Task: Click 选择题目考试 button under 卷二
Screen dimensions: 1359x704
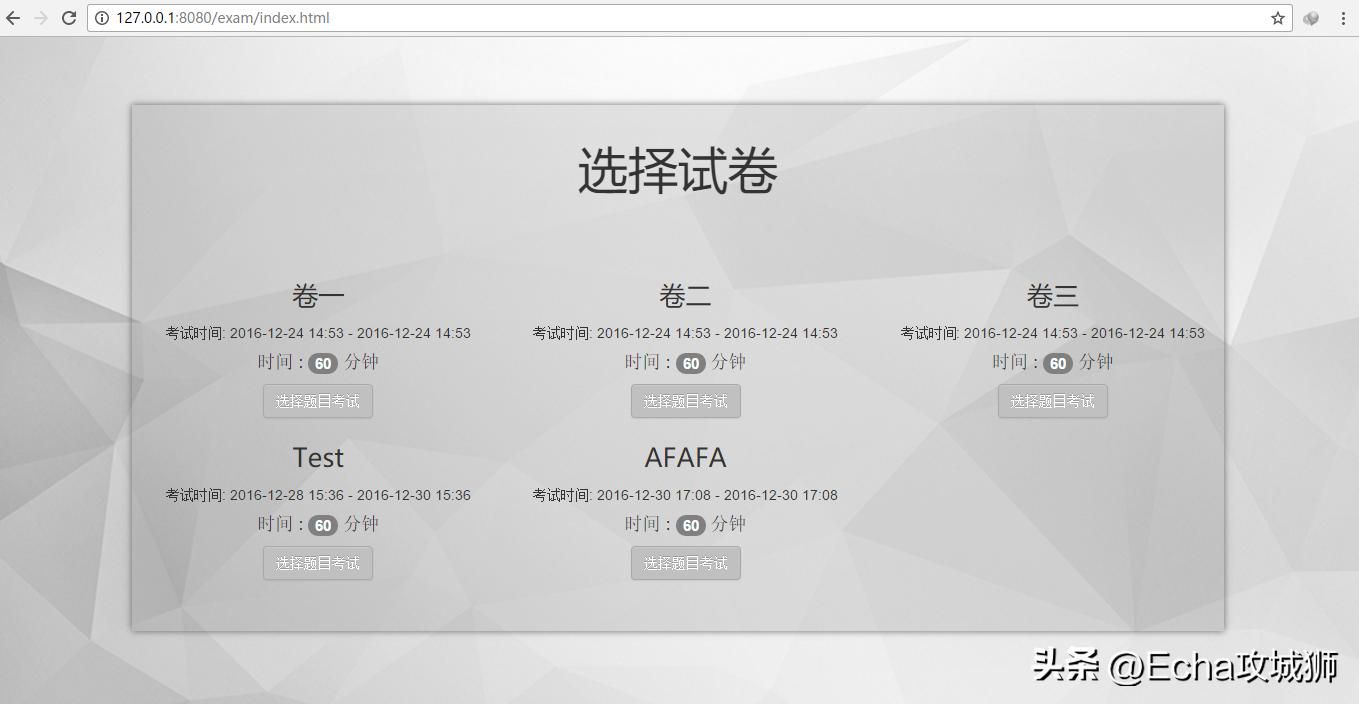Action: (x=685, y=401)
